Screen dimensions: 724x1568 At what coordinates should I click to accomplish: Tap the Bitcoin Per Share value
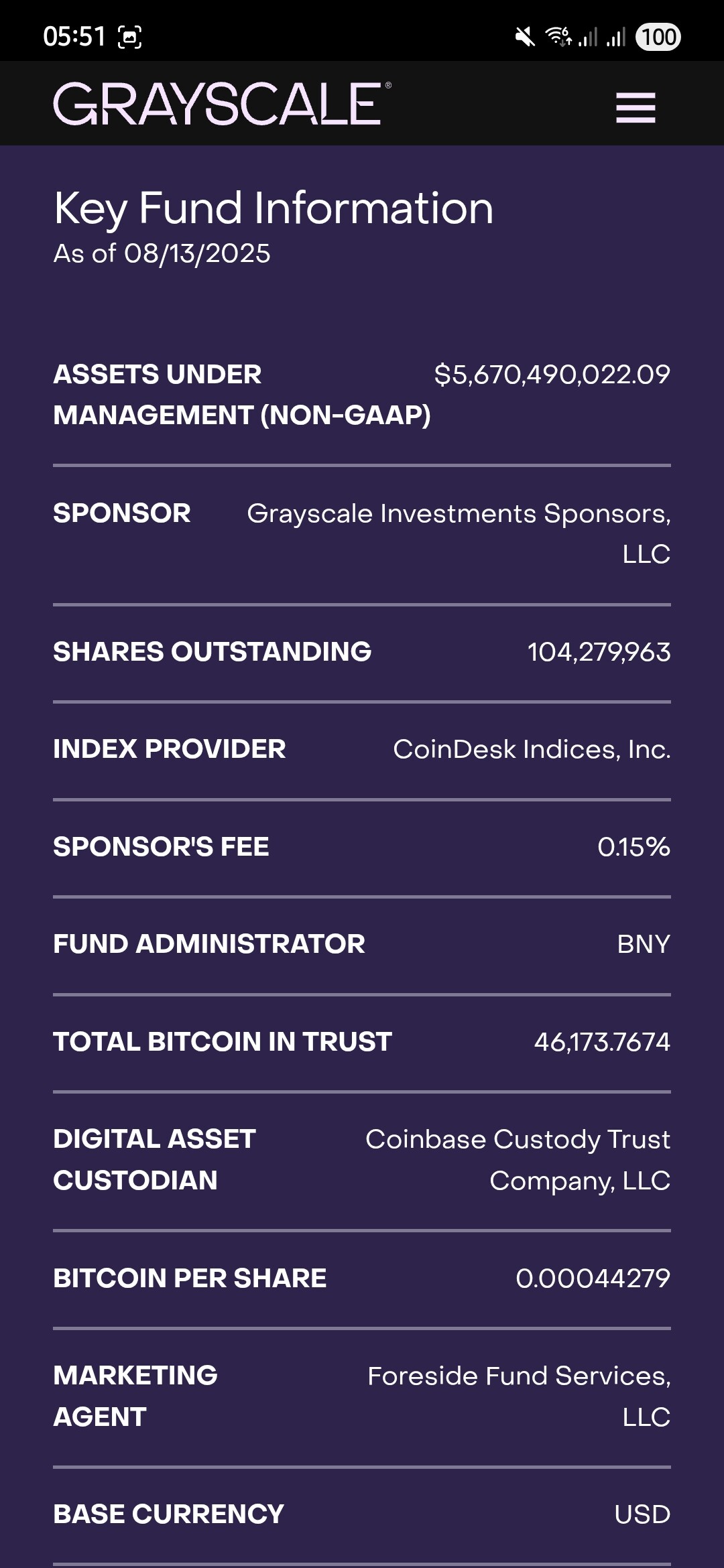(x=593, y=1279)
